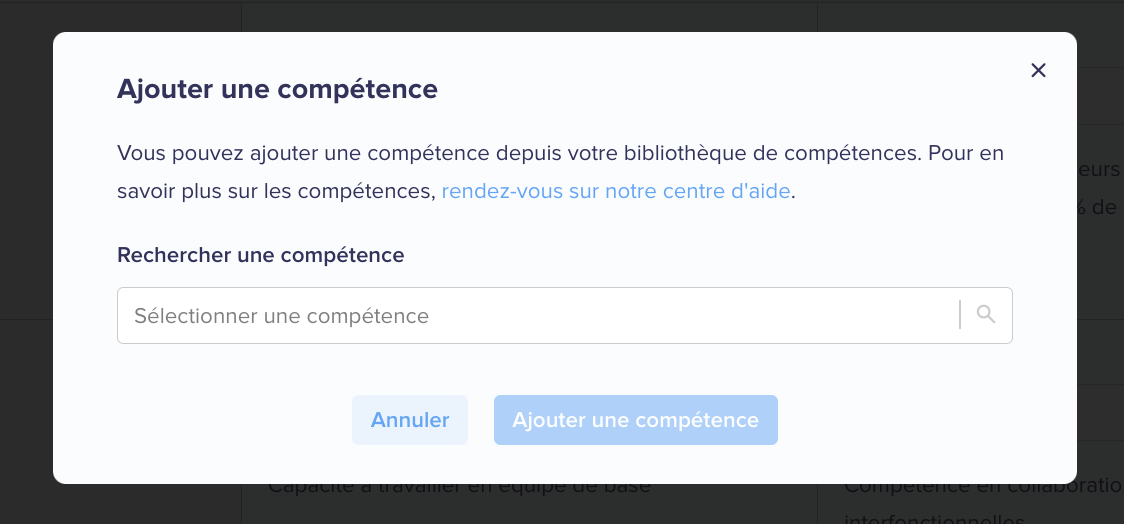Click the magnifying glass search icon
Screen dimensions: 1124x524
click(x=986, y=314)
